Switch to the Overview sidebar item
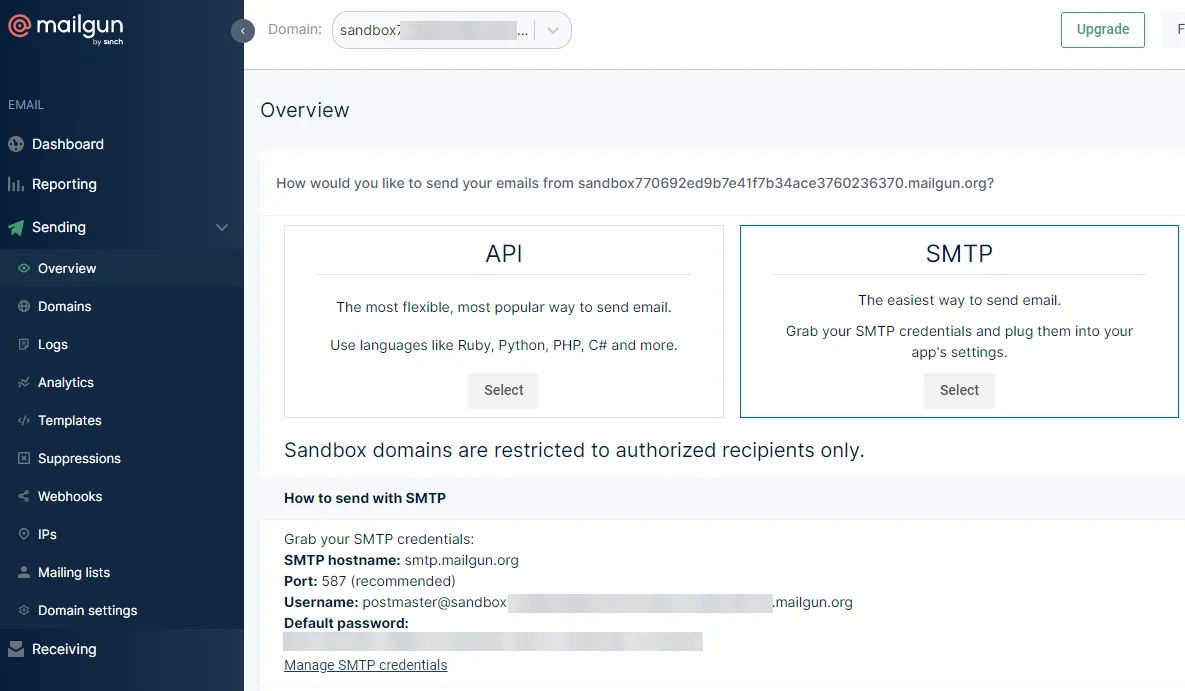The height and width of the screenshot is (691, 1185). tap(68, 268)
